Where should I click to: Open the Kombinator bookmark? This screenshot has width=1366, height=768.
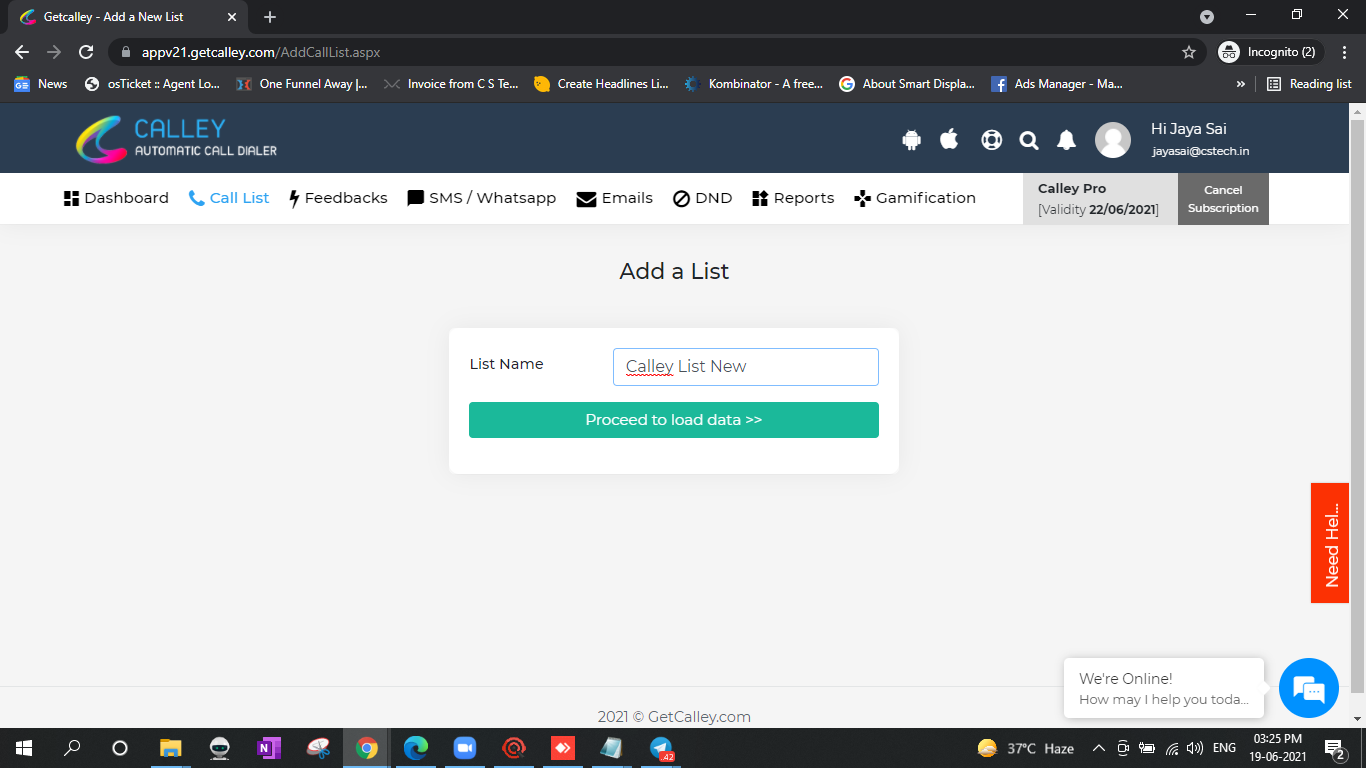[x=754, y=84]
